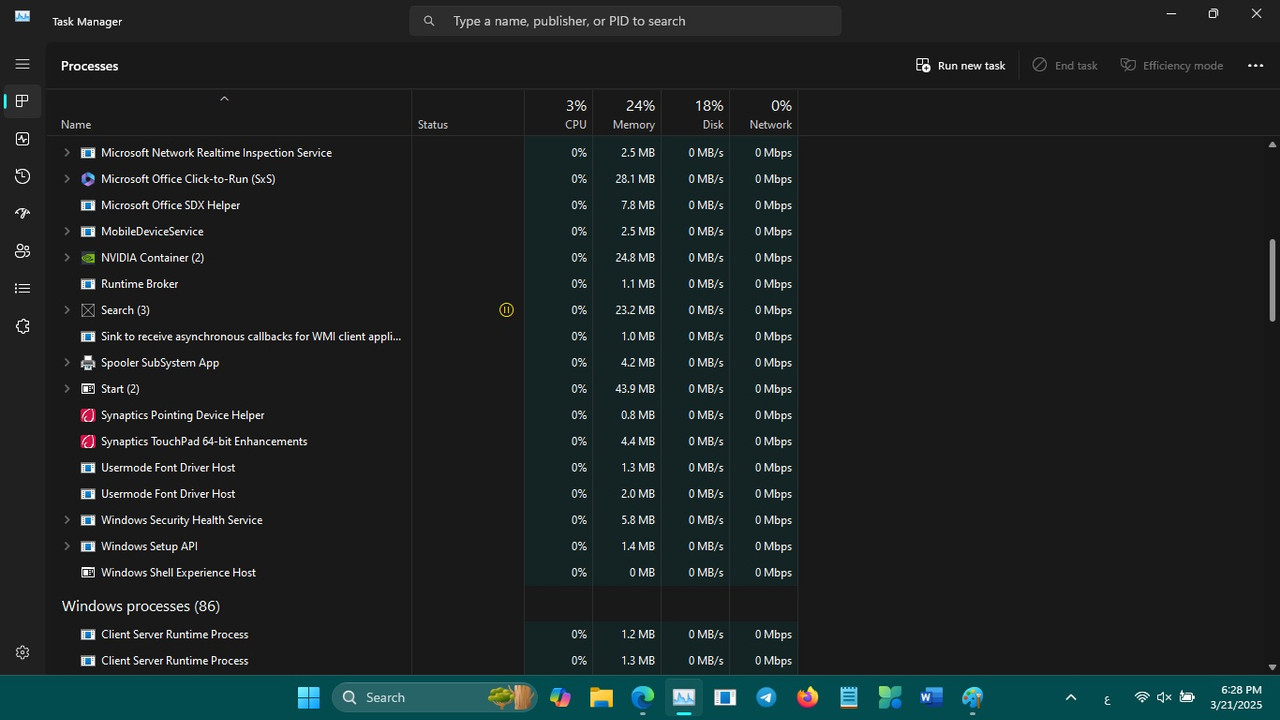1280x720 pixels.
Task: Click the Synaptics Pointing Device Helper icon
Action: point(88,415)
